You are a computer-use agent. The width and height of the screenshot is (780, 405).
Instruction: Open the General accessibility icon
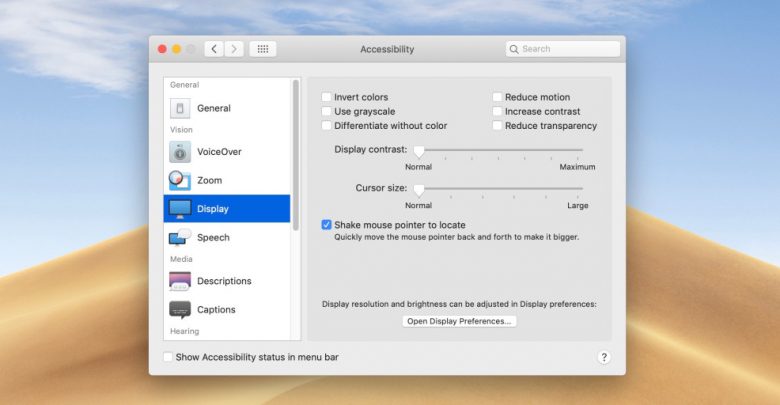tap(180, 108)
